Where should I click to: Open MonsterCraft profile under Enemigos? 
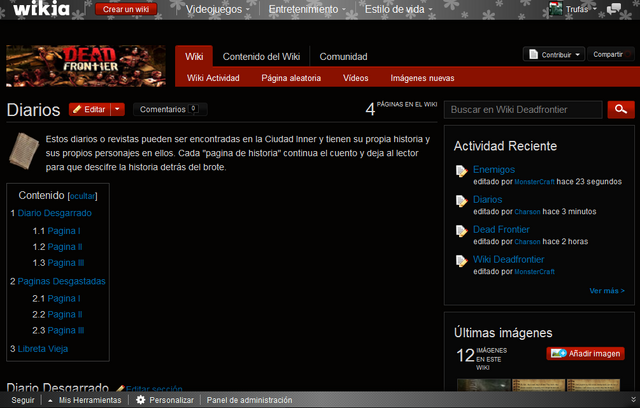pos(534,182)
